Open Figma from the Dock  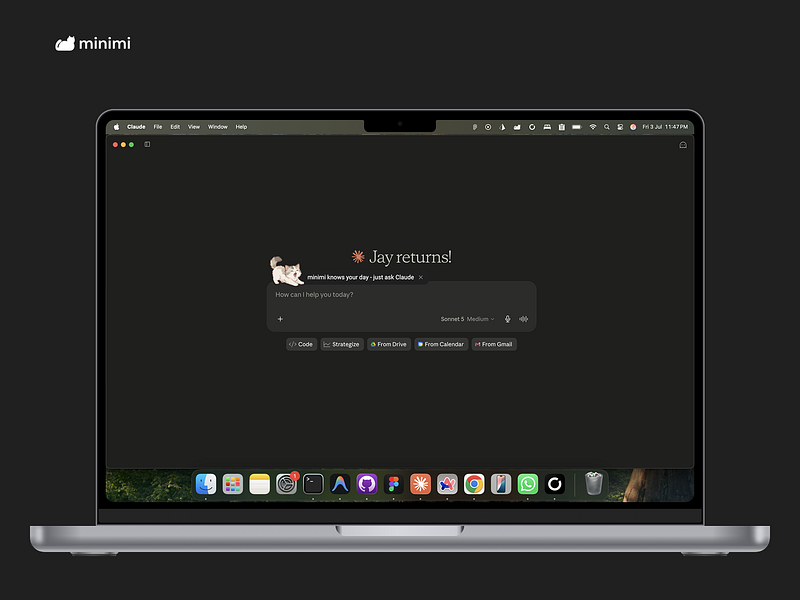[x=393, y=484]
